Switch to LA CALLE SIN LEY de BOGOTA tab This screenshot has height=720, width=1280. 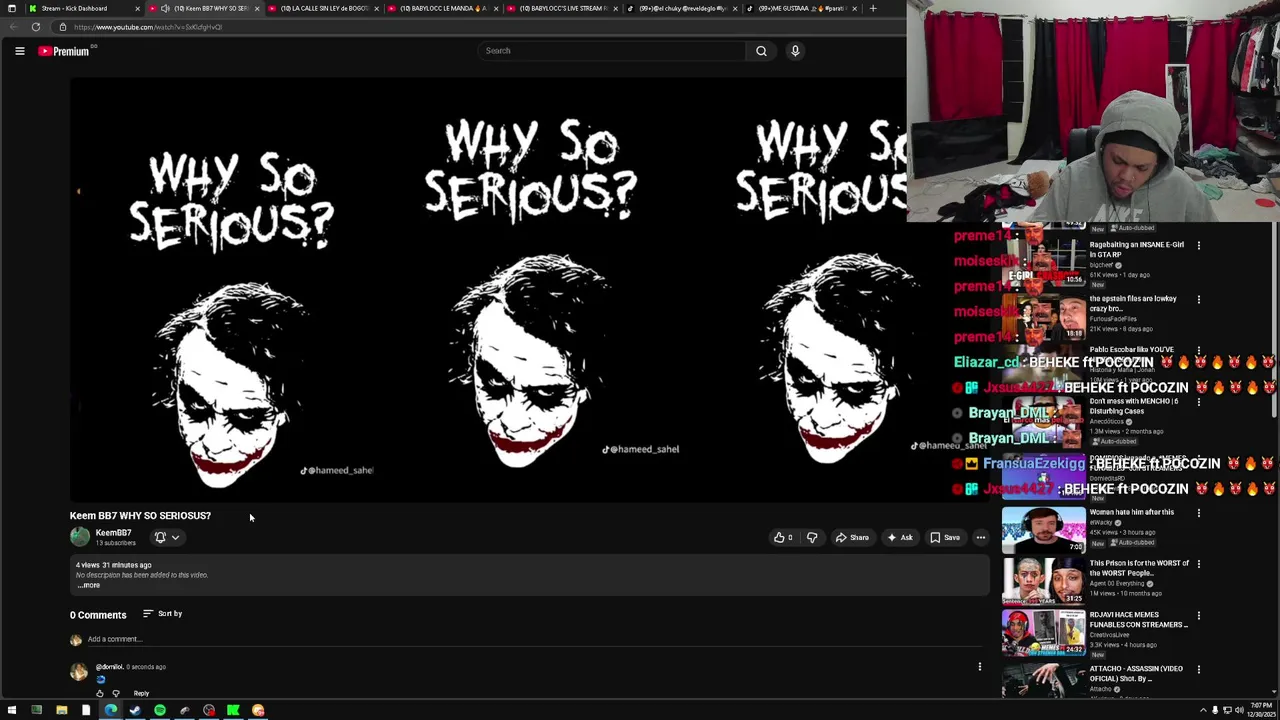[322, 8]
